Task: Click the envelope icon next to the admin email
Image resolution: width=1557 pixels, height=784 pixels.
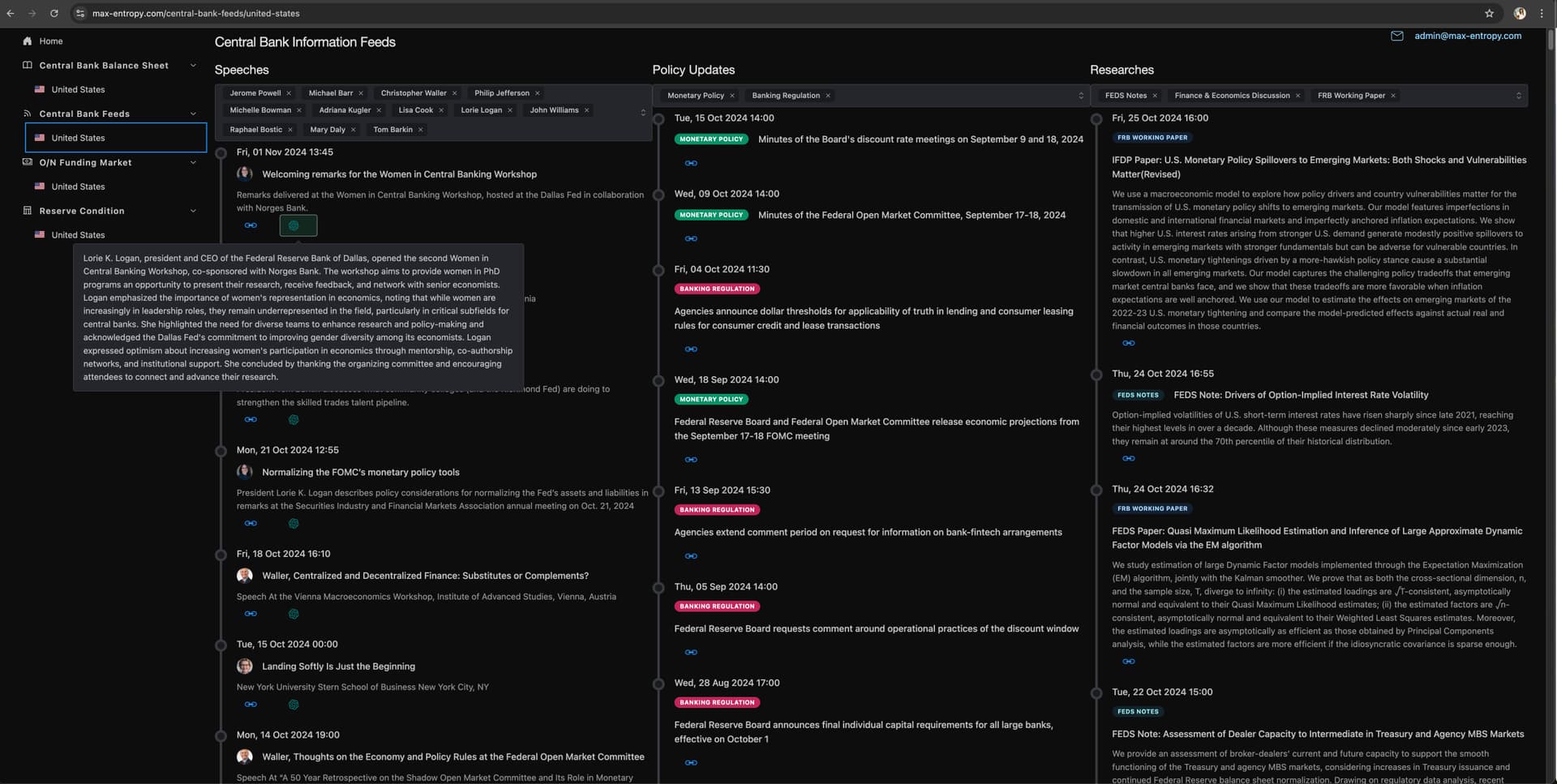Action: click(1397, 36)
